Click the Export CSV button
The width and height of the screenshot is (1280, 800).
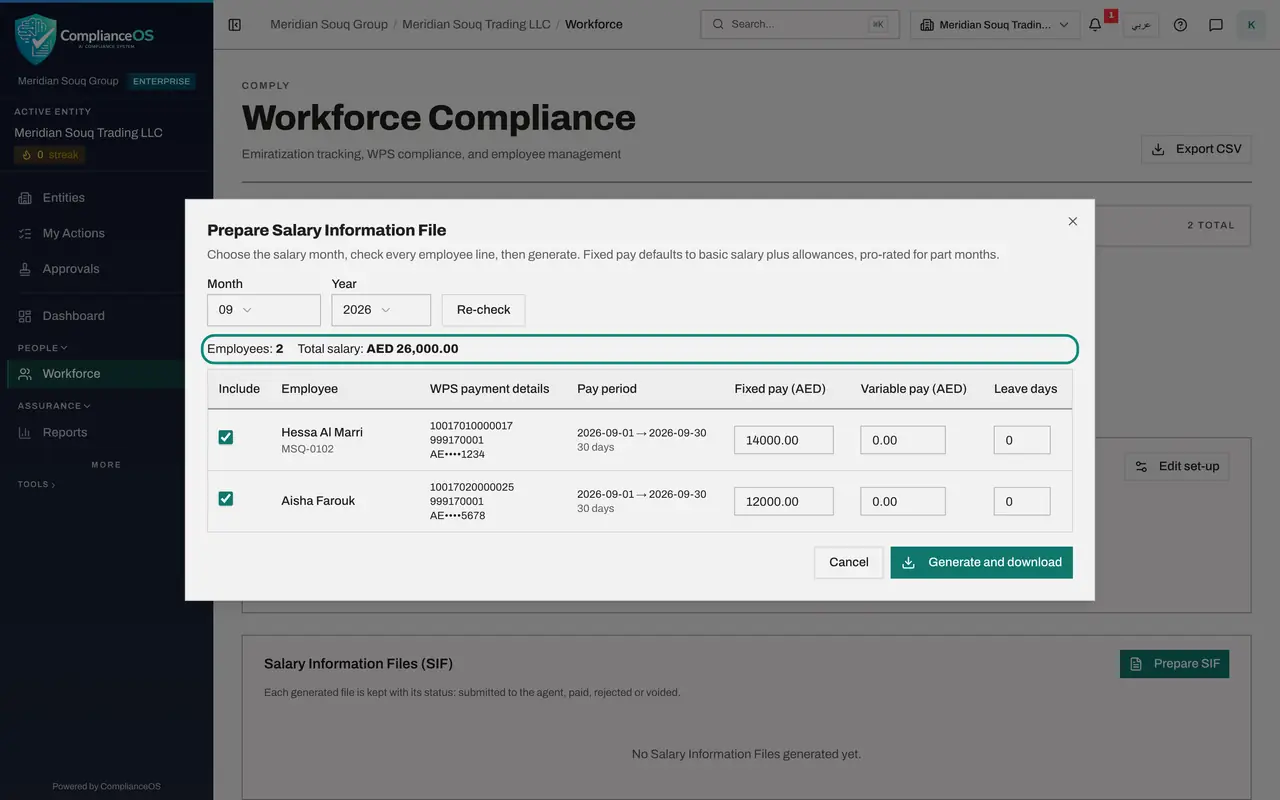[x=1196, y=149]
